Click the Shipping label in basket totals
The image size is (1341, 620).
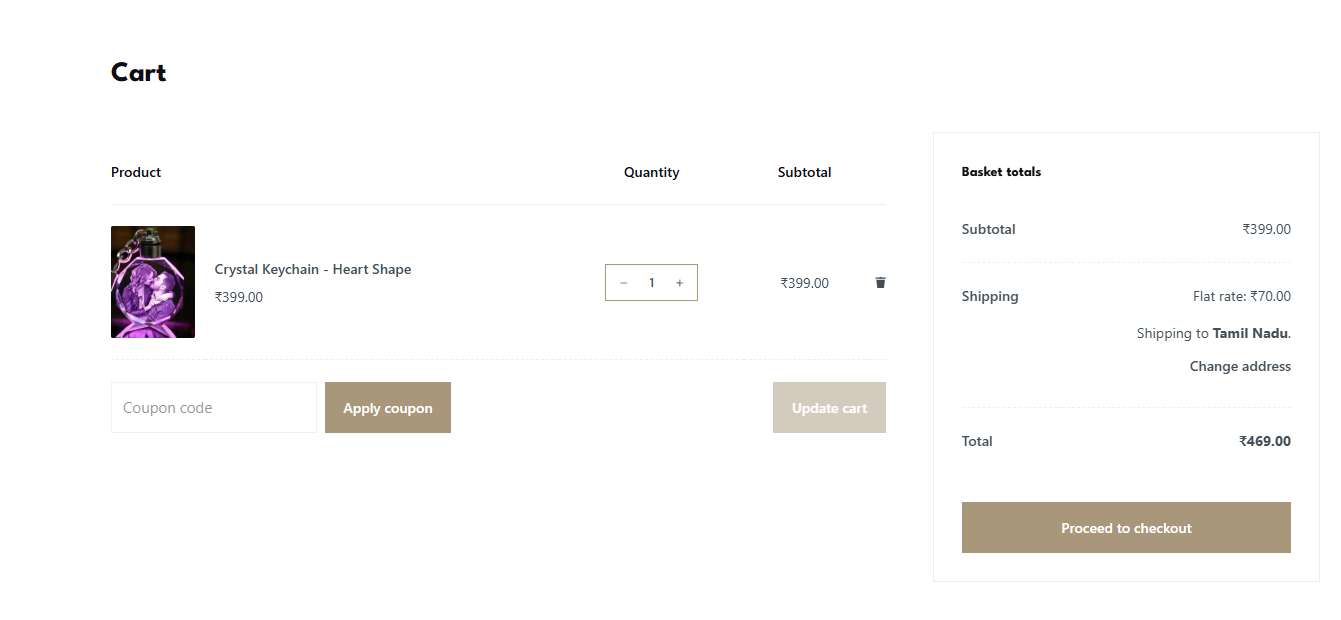[990, 296]
